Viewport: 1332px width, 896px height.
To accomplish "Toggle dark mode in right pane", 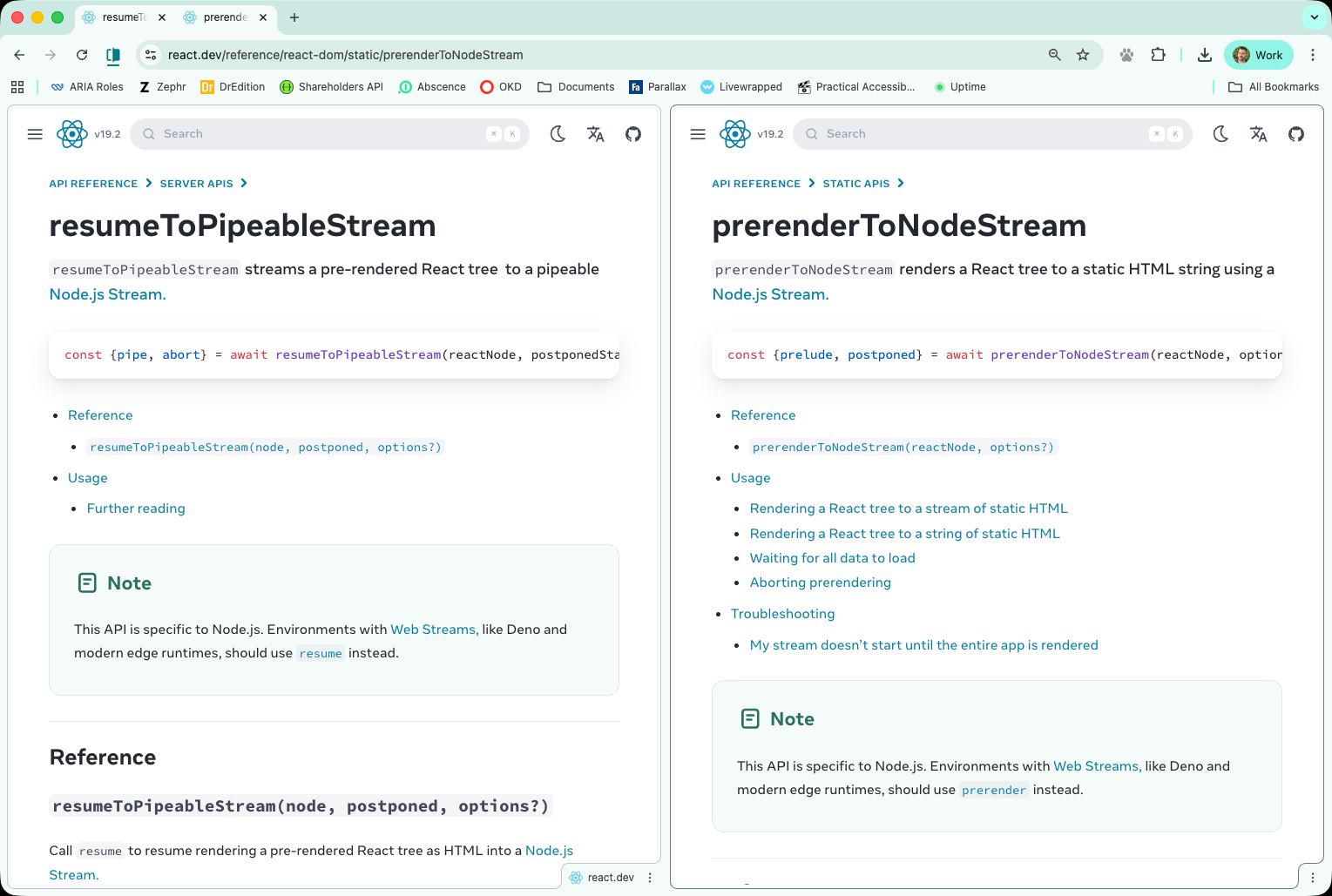I will 1220,134.
